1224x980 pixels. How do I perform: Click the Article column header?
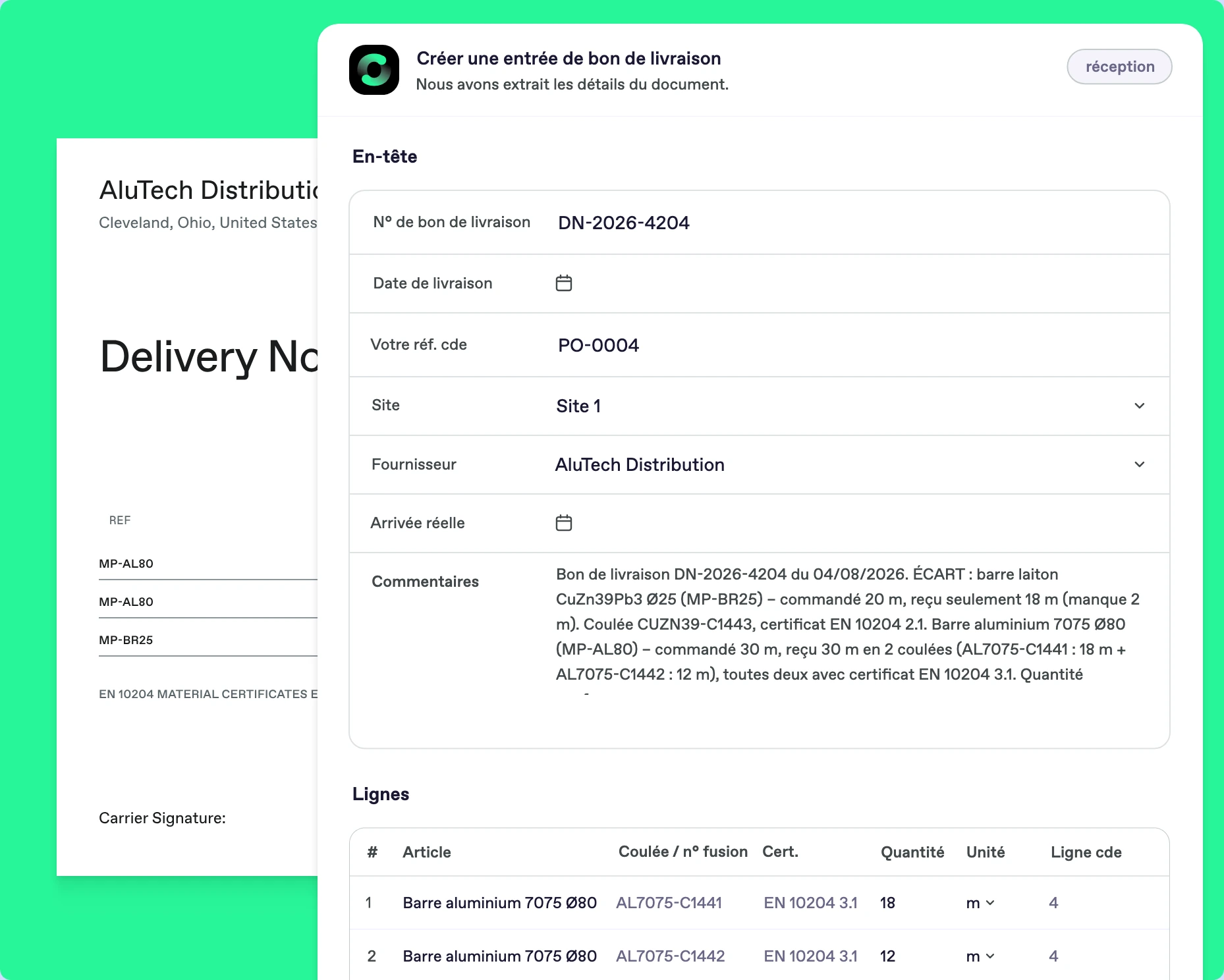pyautogui.click(x=427, y=852)
